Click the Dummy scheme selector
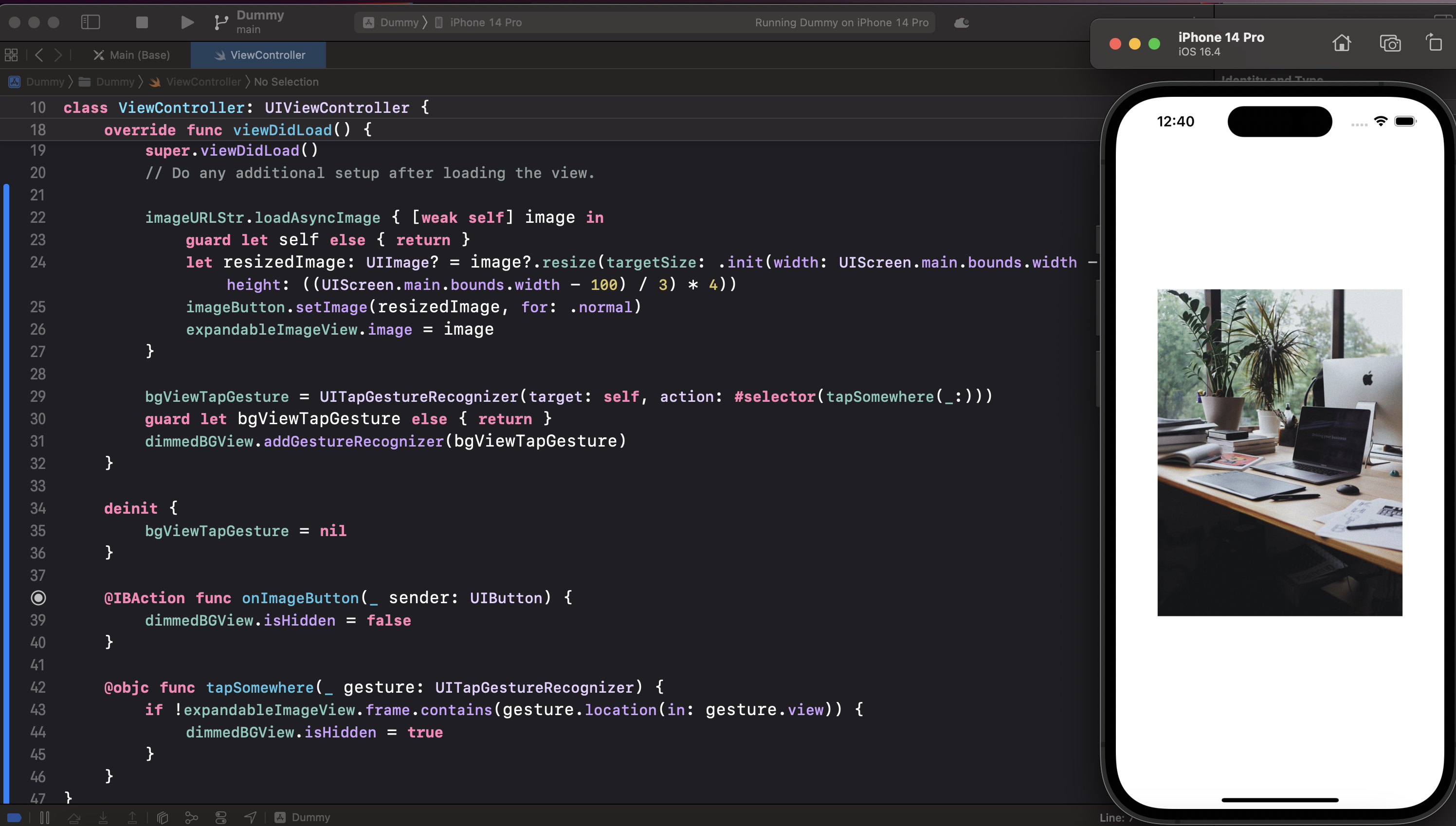 coord(399,23)
